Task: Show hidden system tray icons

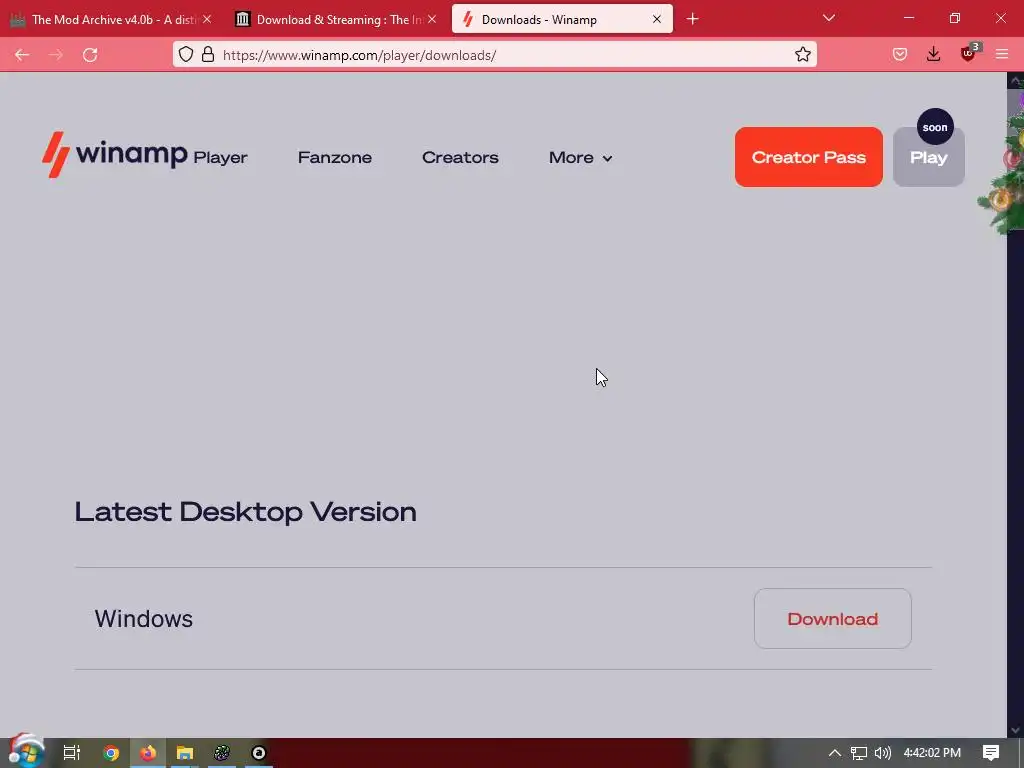Action: pos(834,753)
